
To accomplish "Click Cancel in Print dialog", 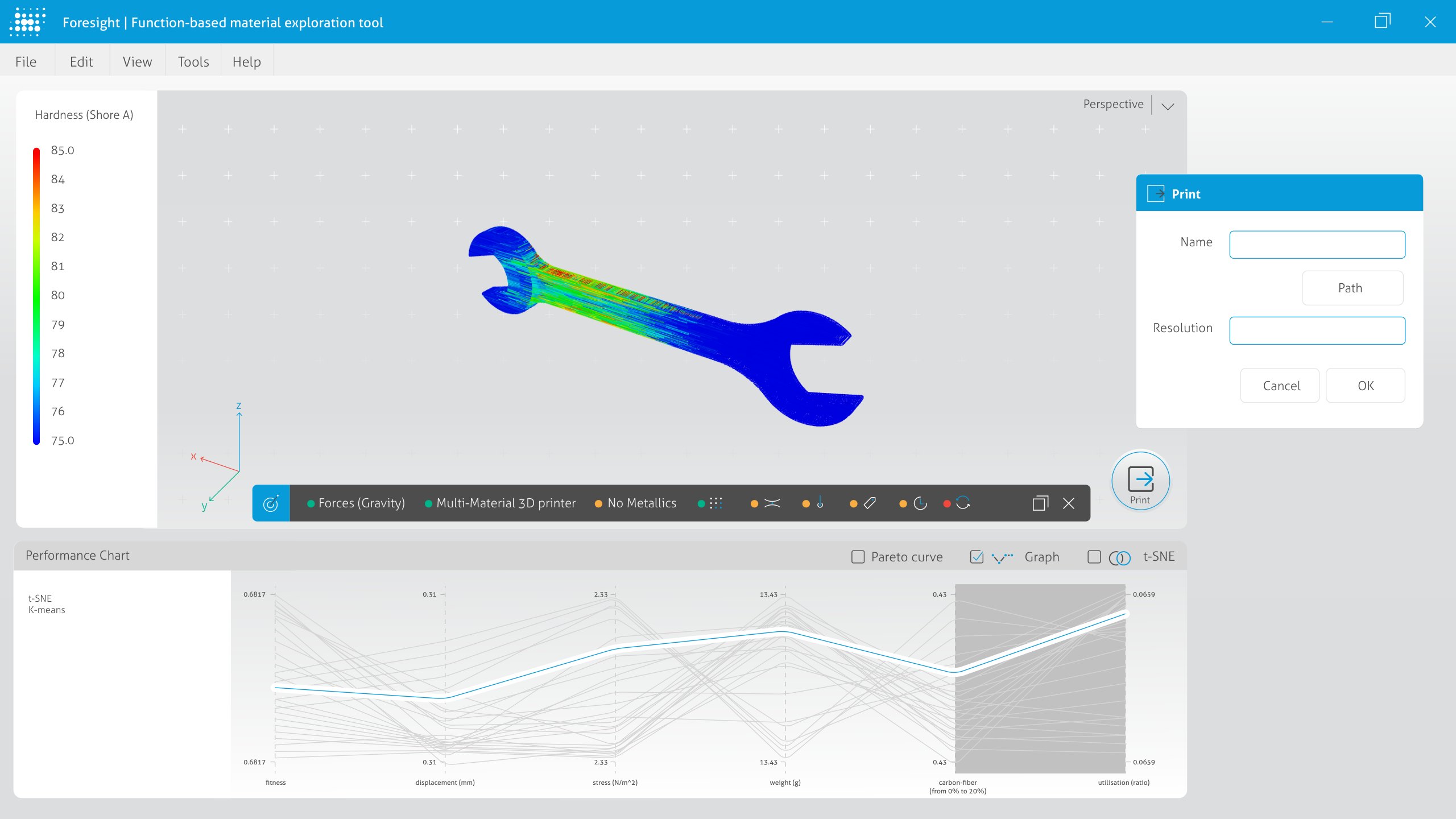I will pyautogui.click(x=1280, y=386).
